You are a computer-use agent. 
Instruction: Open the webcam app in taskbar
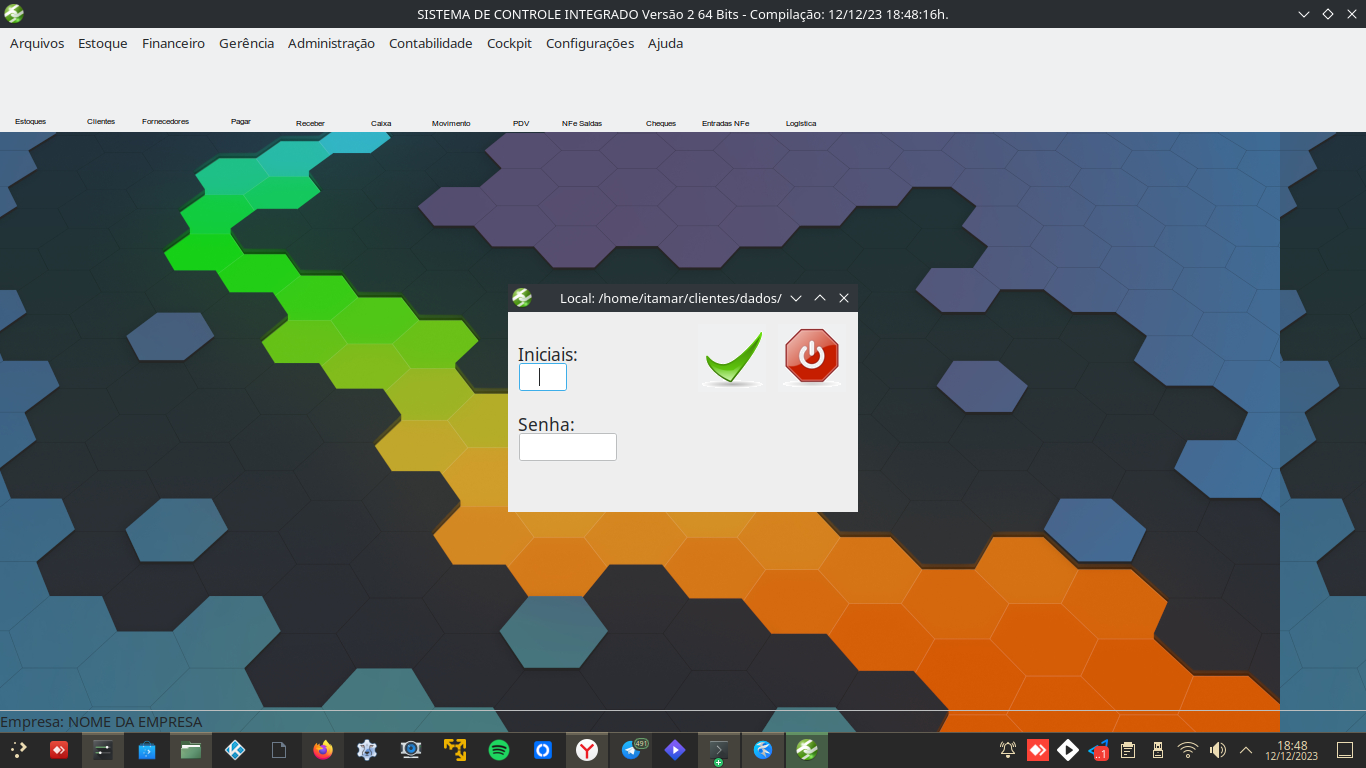(x=411, y=749)
